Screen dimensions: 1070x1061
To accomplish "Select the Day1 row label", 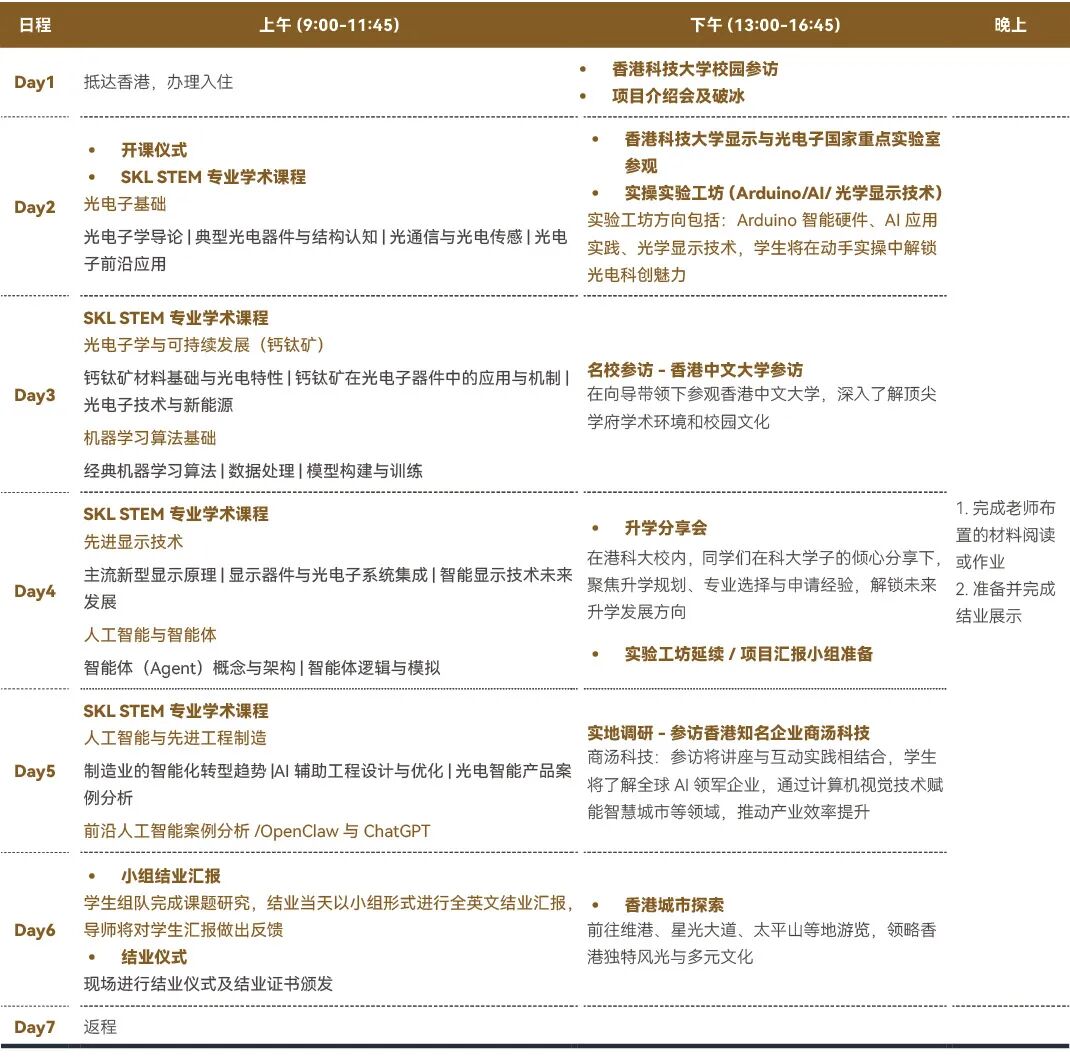I will tap(36, 83).
